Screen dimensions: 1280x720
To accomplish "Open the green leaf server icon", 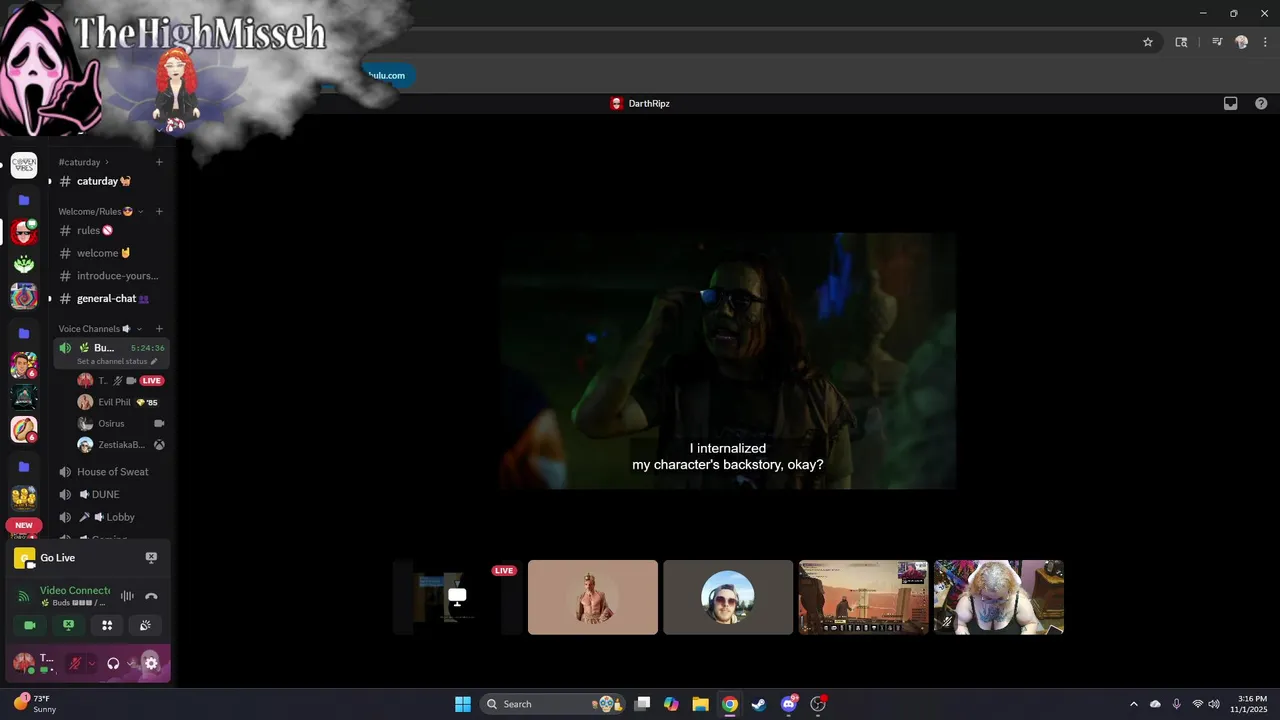I will point(24,264).
